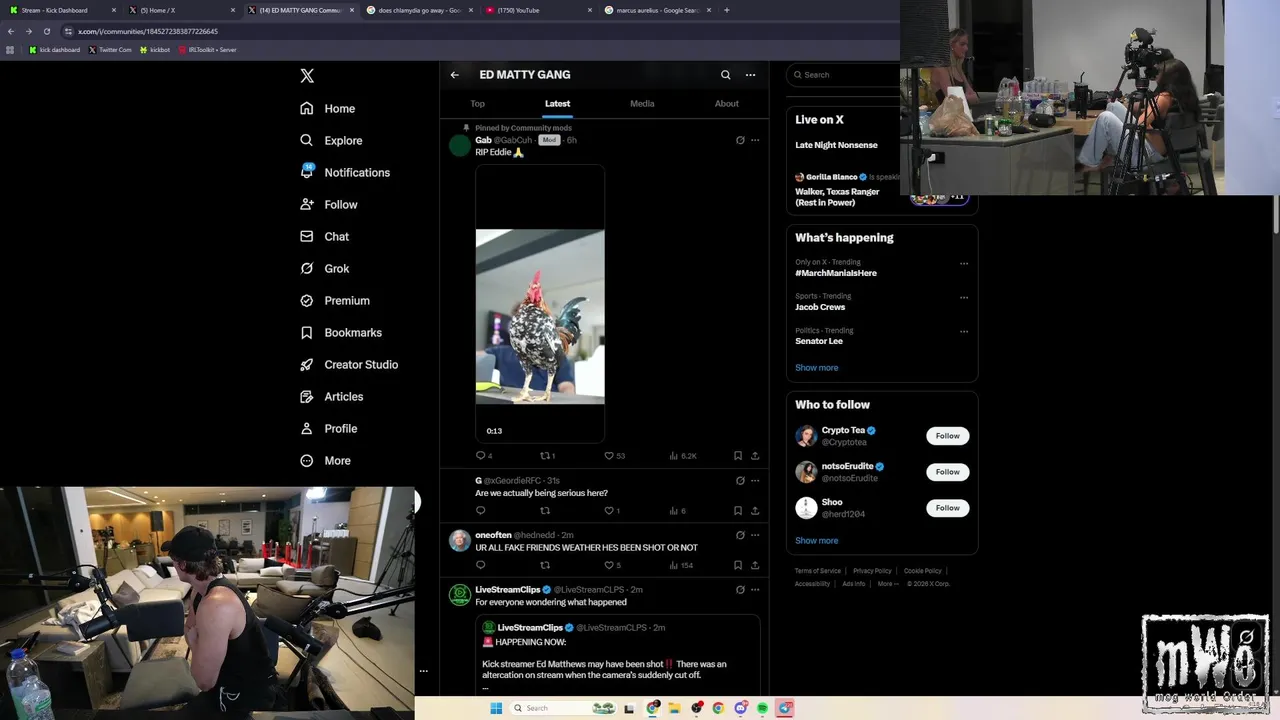This screenshot has height=720, width=1280.
Task: Follow Shoo
Action: (948, 508)
